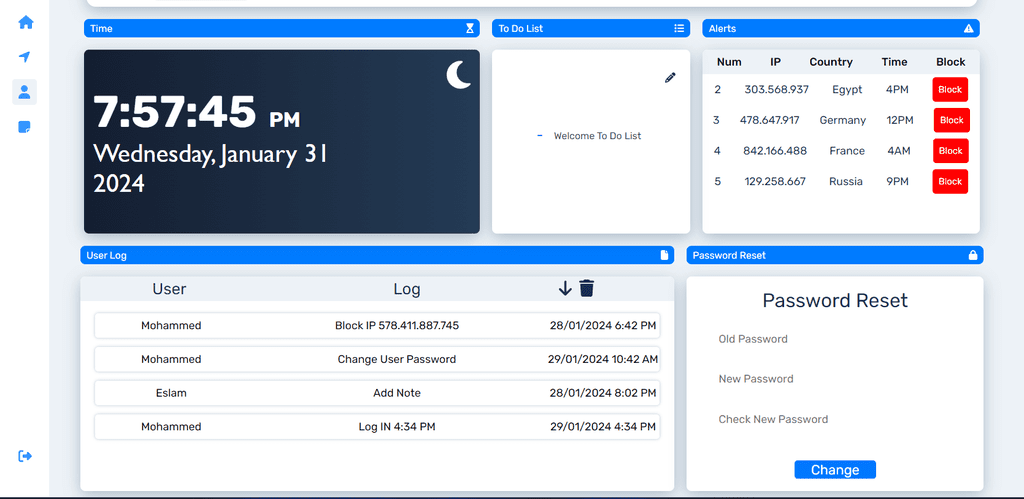Click the Time panel header bar

(282, 28)
